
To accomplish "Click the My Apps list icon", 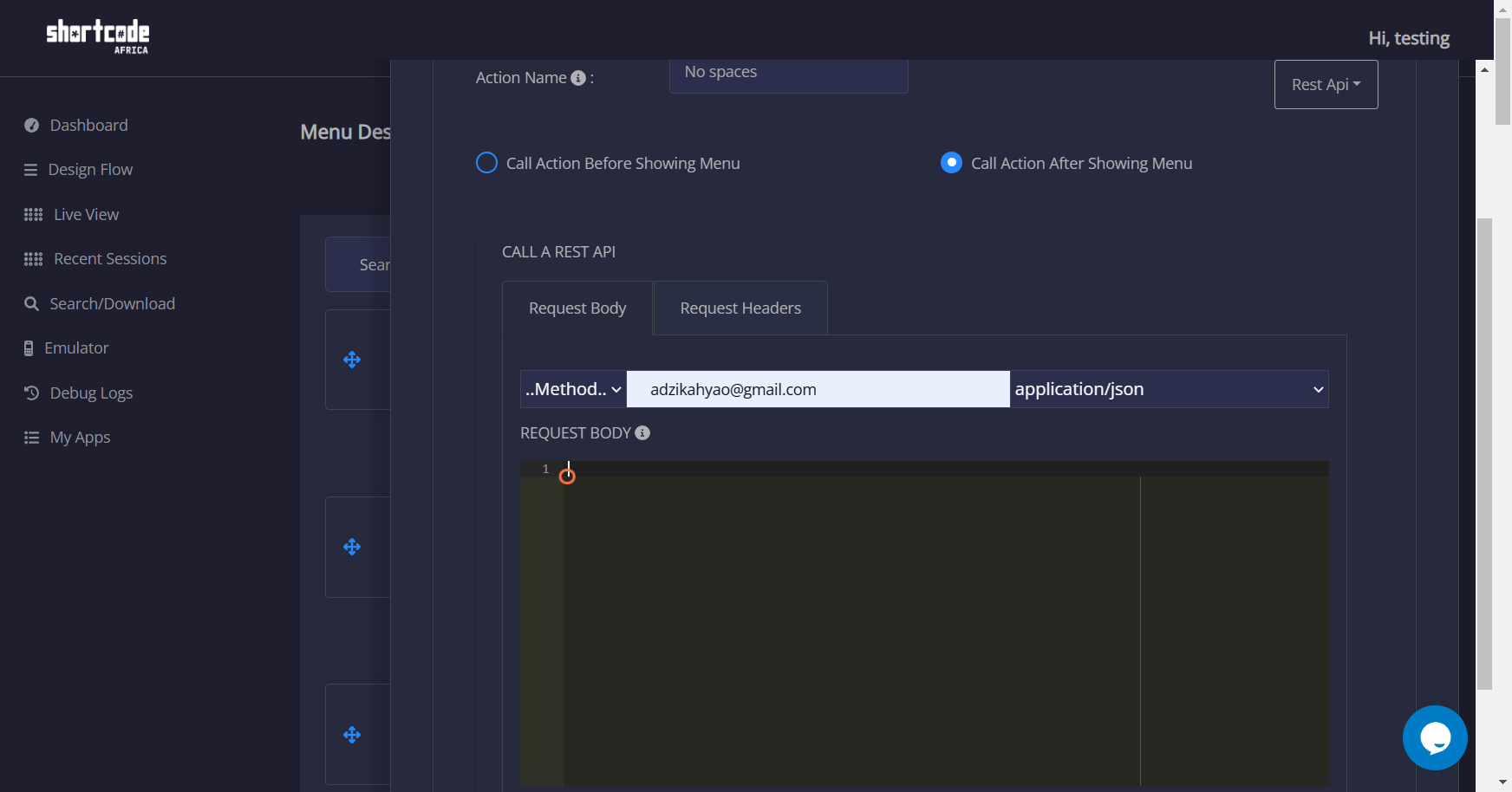I will tap(31, 438).
